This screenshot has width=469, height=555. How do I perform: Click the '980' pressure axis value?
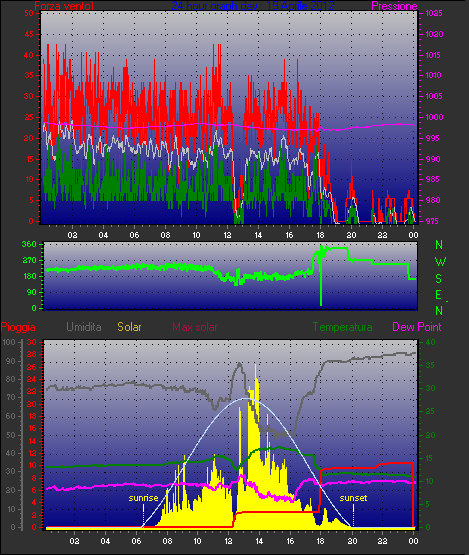click(433, 200)
